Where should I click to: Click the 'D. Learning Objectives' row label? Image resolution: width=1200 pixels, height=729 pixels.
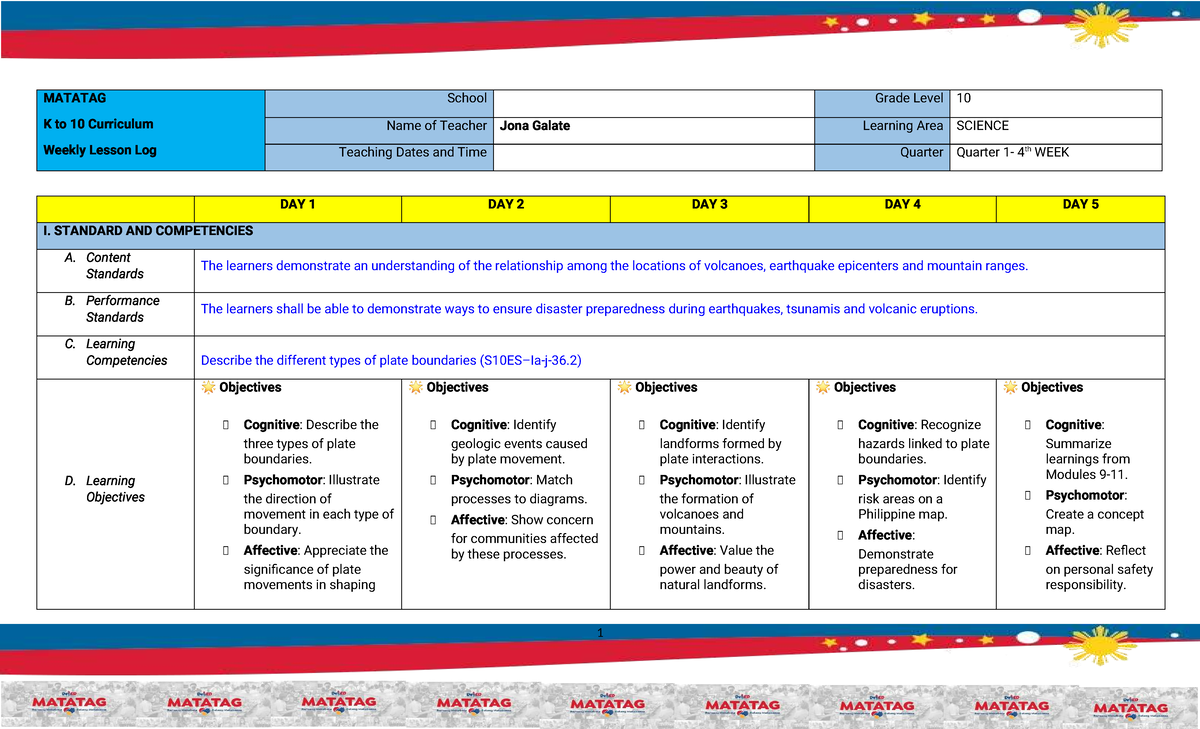point(105,489)
